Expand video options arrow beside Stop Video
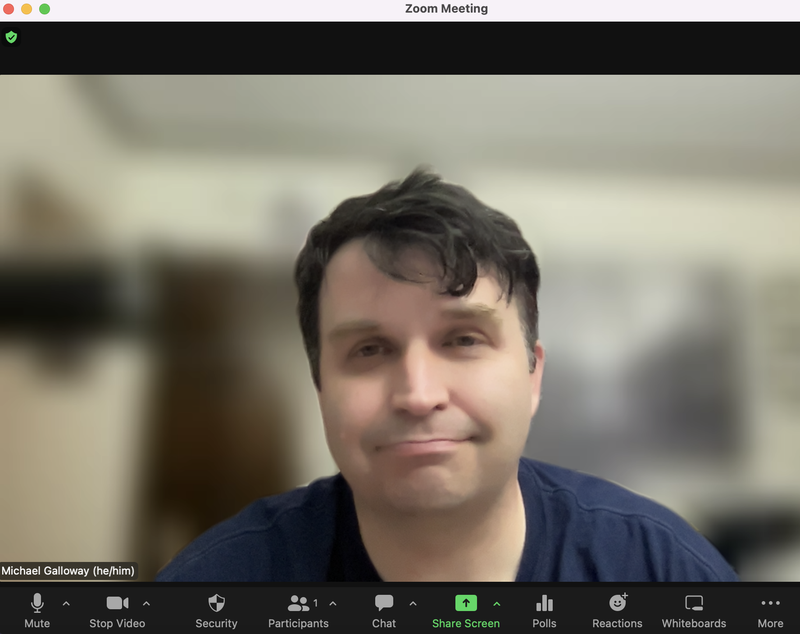 146,604
